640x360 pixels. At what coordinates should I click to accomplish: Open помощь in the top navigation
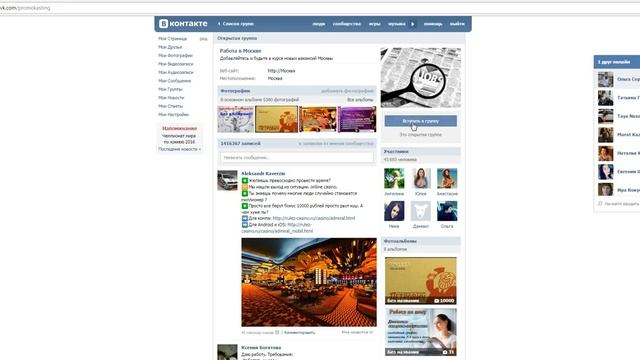tap(433, 24)
